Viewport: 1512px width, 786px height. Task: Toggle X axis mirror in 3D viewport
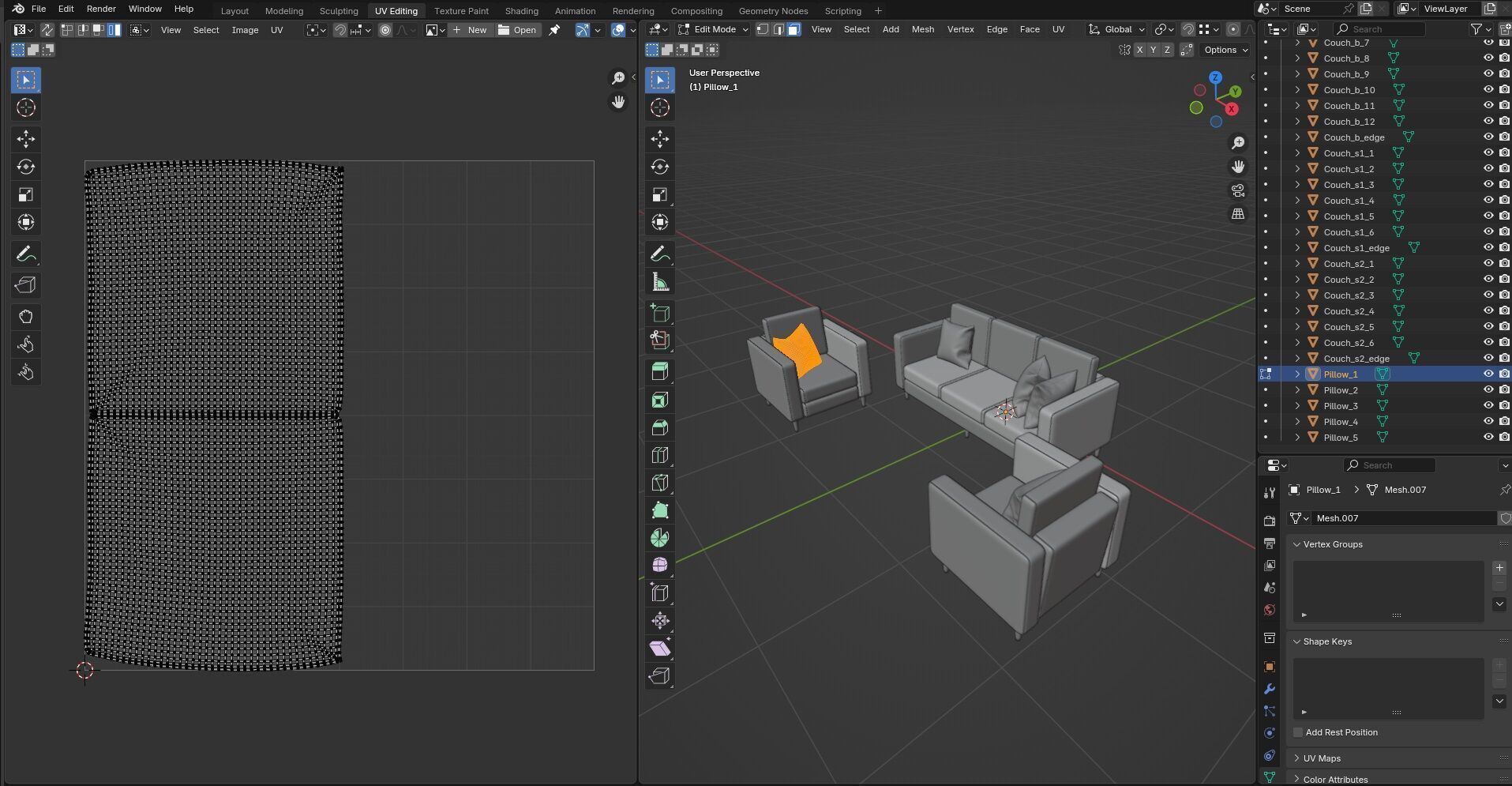[x=1139, y=50]
